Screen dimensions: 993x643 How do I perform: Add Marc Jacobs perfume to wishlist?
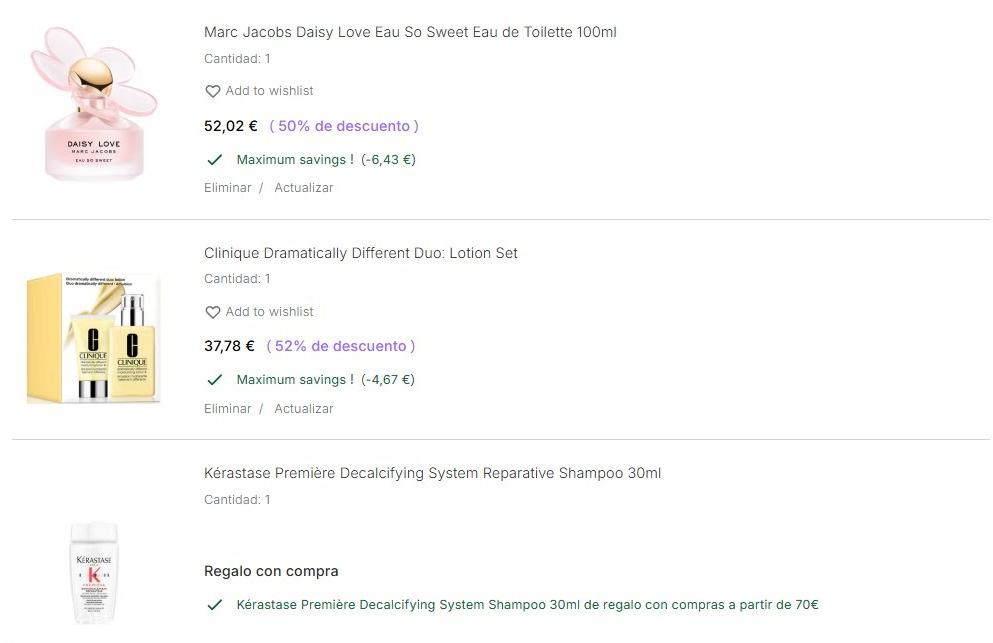269,91
